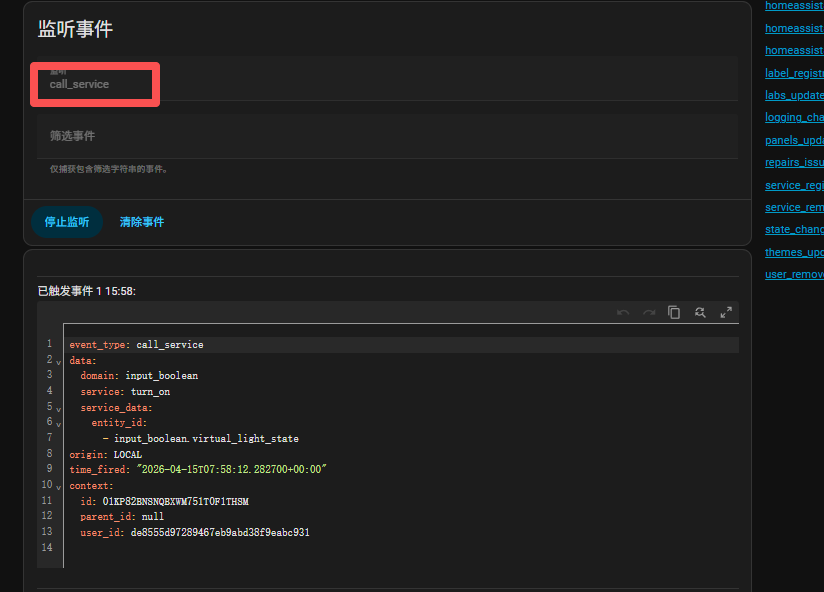Click the 筛选事件 filter input field
Screen dimensions: 824x592
(388, 135)
